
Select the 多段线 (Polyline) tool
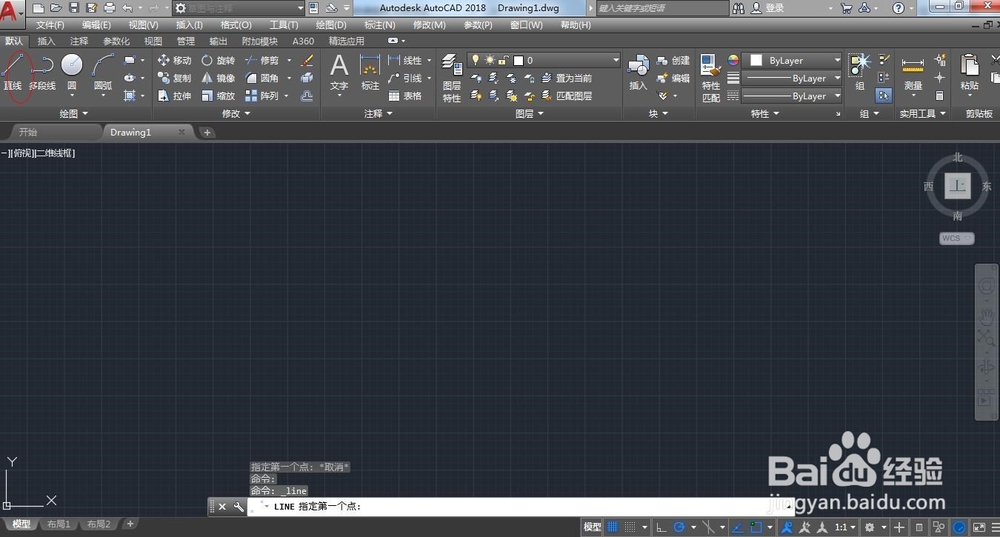click(42, 73)
